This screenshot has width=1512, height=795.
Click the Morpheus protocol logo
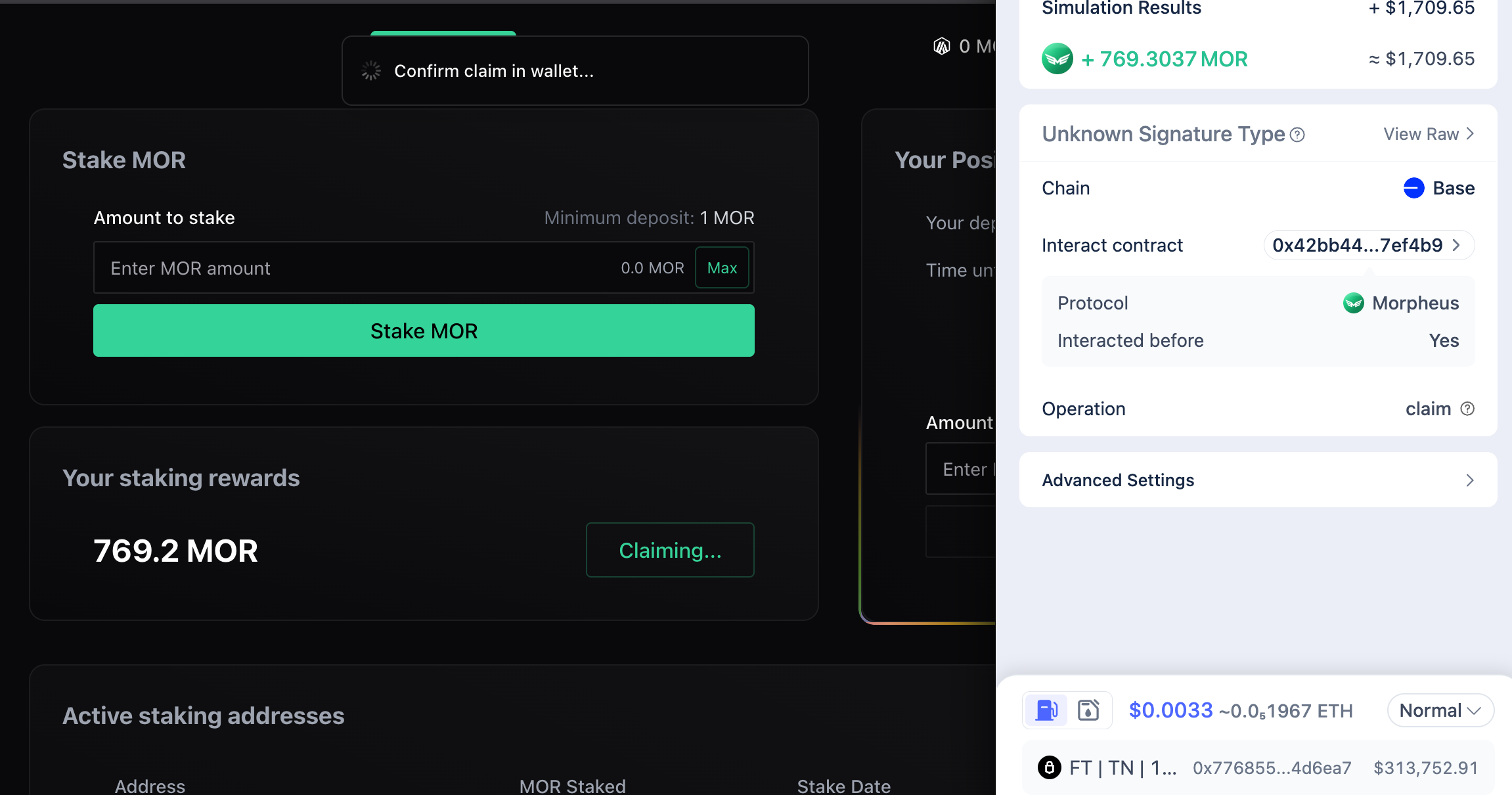pyautogui.click(x=1353, y=303)
